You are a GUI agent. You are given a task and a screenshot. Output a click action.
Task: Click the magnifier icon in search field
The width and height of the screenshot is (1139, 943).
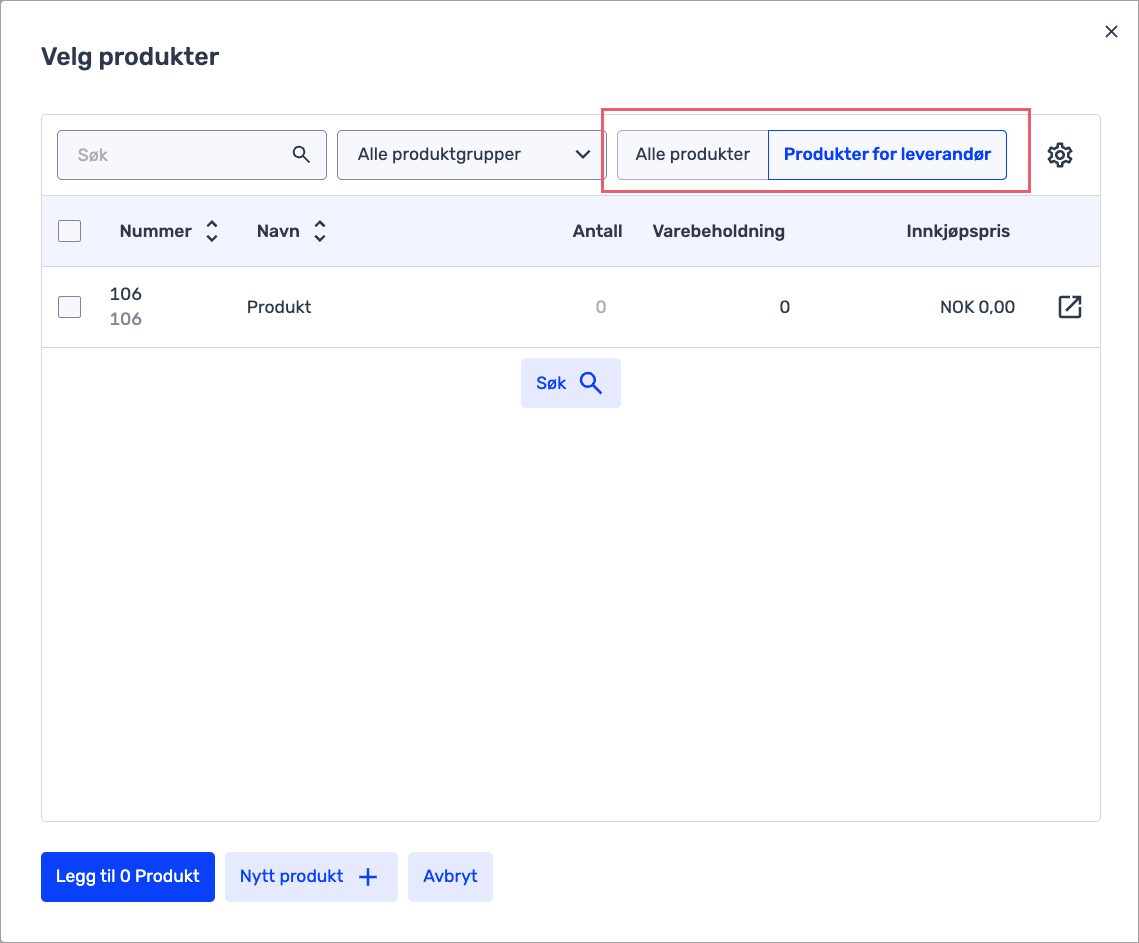pyautogui.click(x=301, y=155)
